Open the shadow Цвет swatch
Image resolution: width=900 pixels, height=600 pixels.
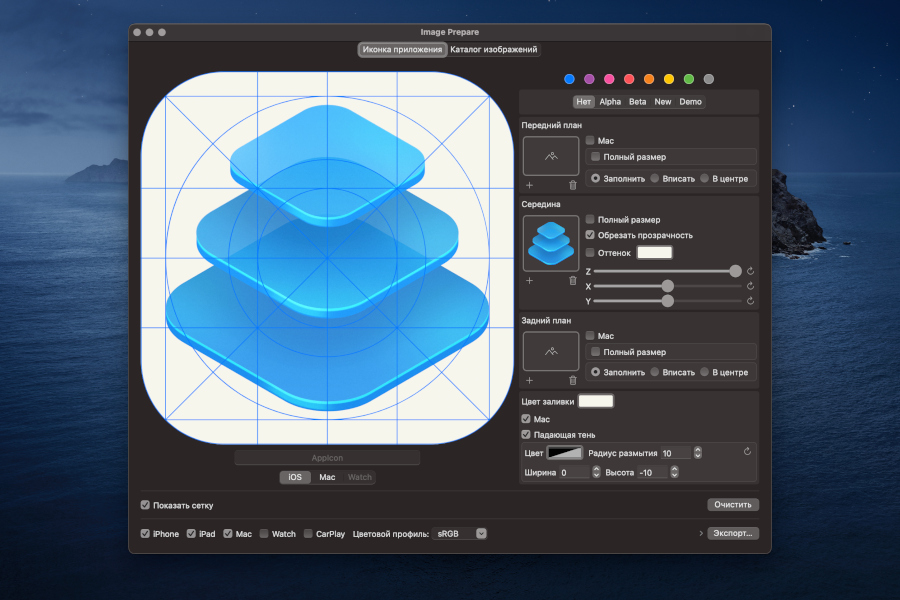tap(565, 452)
